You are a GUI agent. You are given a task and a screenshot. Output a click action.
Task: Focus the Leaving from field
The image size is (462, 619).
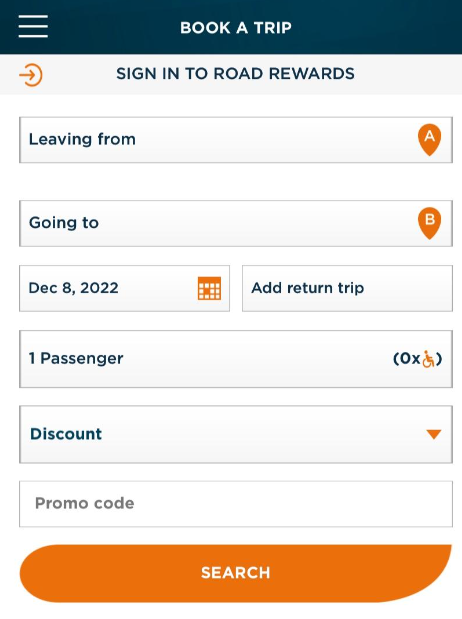pyautogui.click(x=236, y=140)
